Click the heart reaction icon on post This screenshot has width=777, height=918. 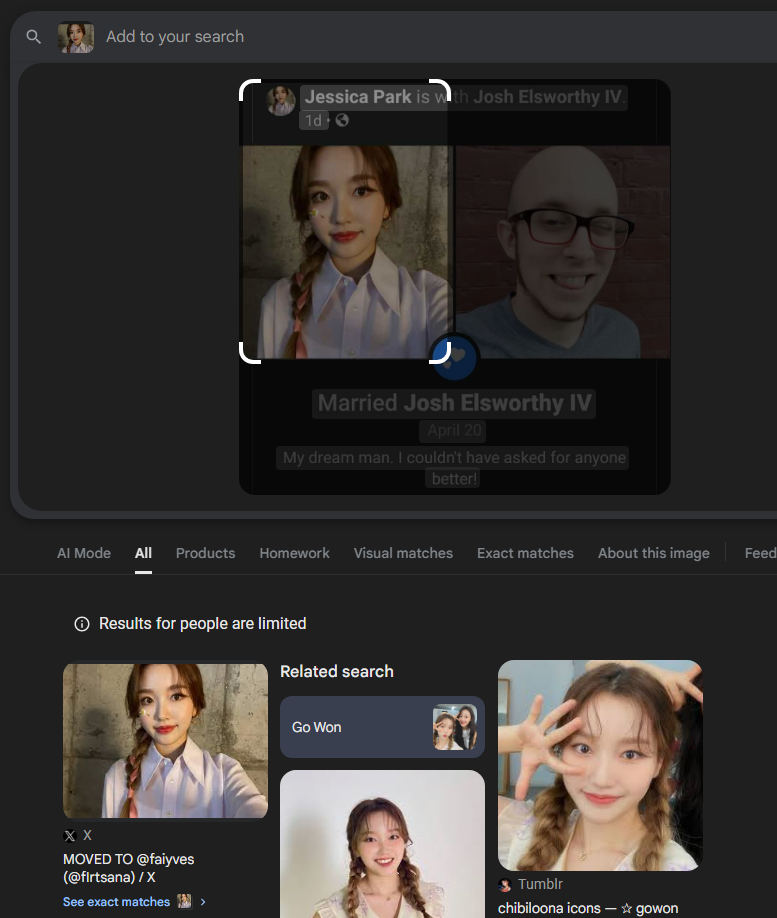(x=454, y=357)
